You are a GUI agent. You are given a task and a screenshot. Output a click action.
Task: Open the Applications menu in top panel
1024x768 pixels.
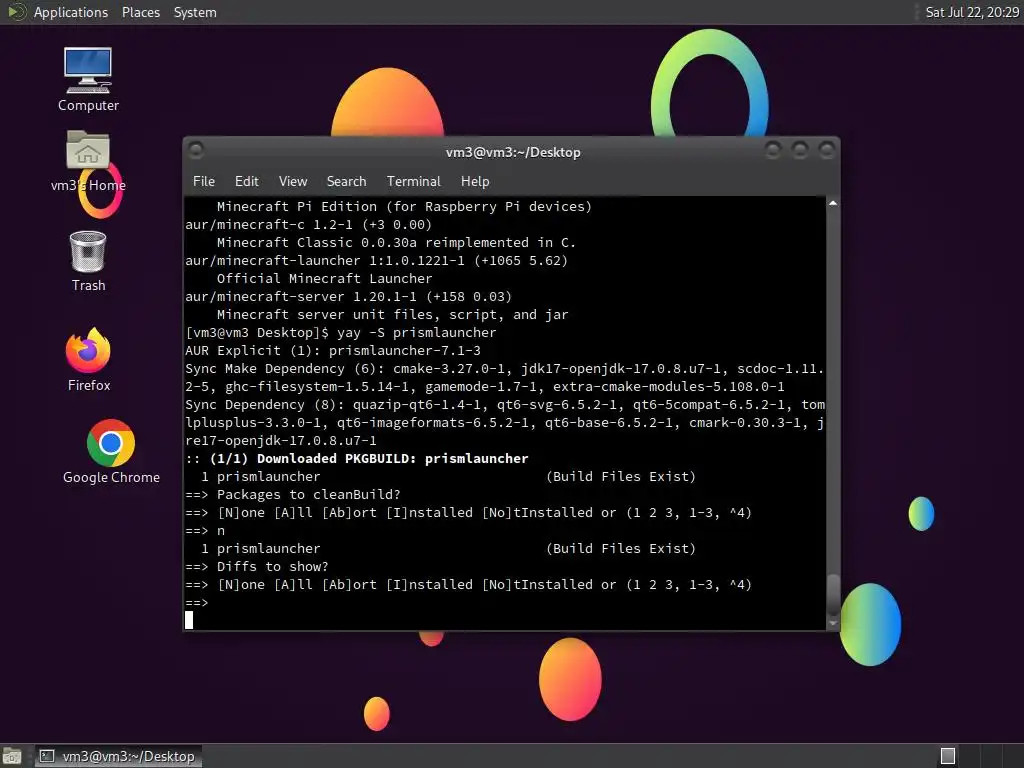71,12
